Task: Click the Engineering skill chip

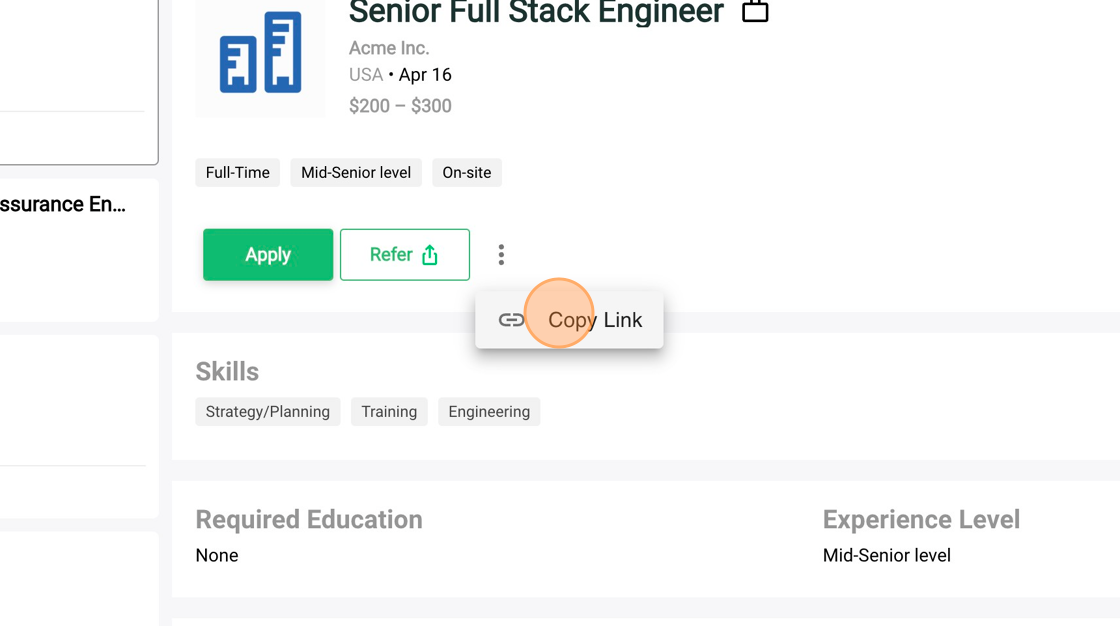Action: pos(489,412)
